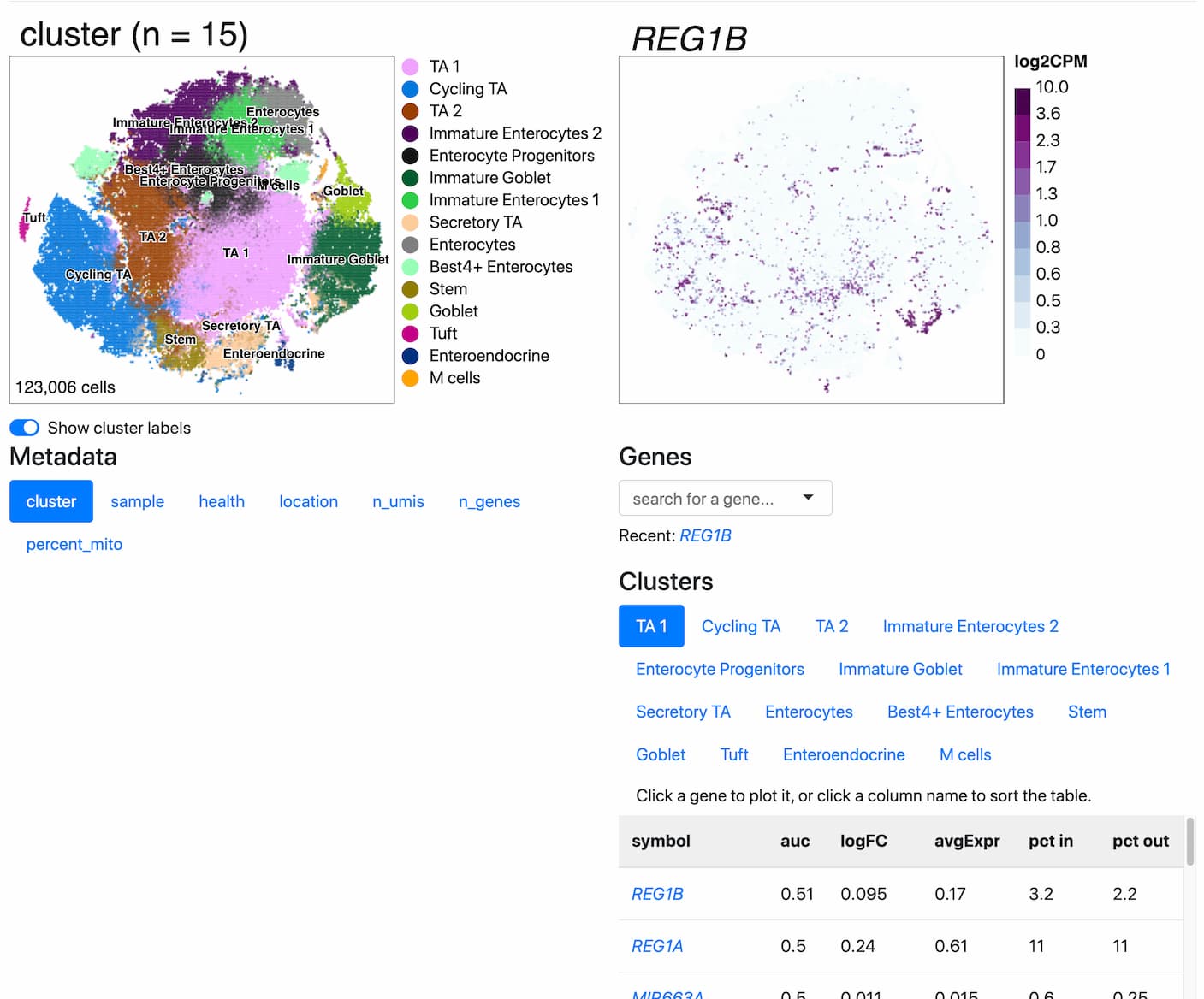Viewport: 1204px width, 999px height.
Task: Plot the REG1A gene from table
Action: coord(657,946)
